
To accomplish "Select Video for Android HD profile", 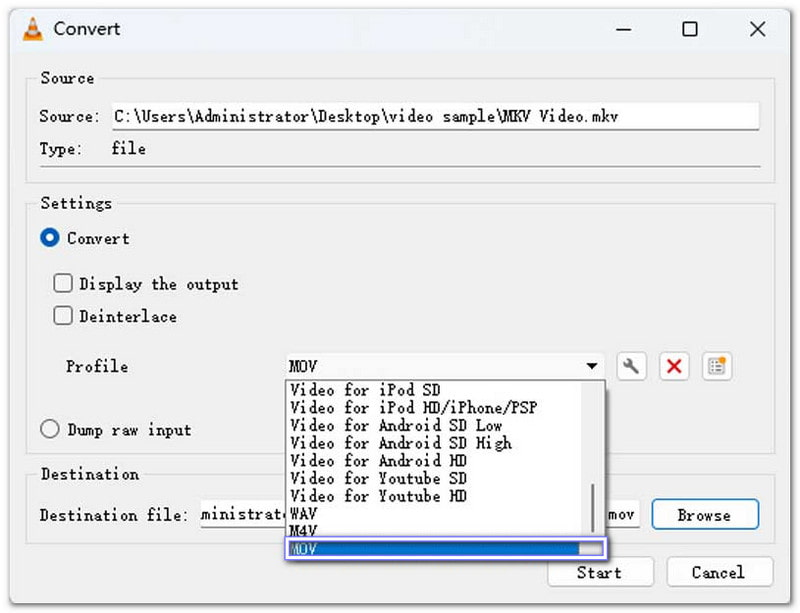I will click(x=434, y=461).
